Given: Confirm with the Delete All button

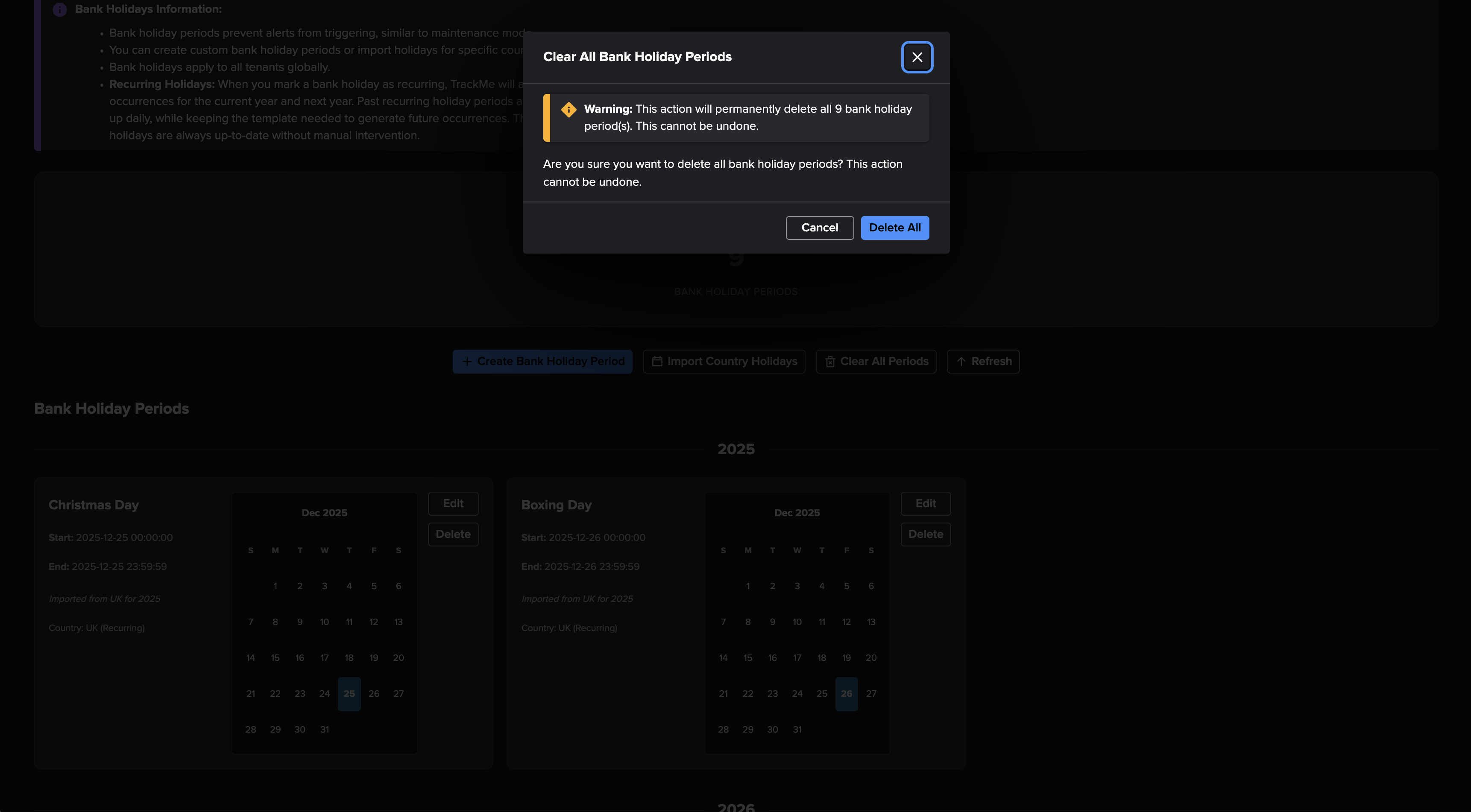Looking at the screenshot, I should tap(894, 228).
